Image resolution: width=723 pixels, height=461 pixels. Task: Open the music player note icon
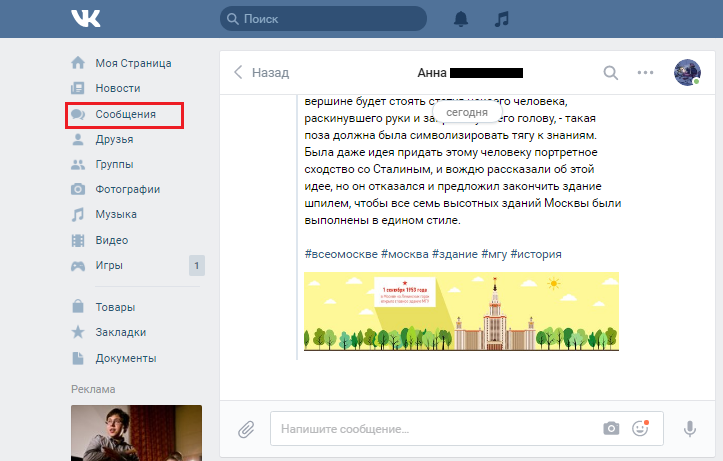pyautogui.click(x=502, y=19)
